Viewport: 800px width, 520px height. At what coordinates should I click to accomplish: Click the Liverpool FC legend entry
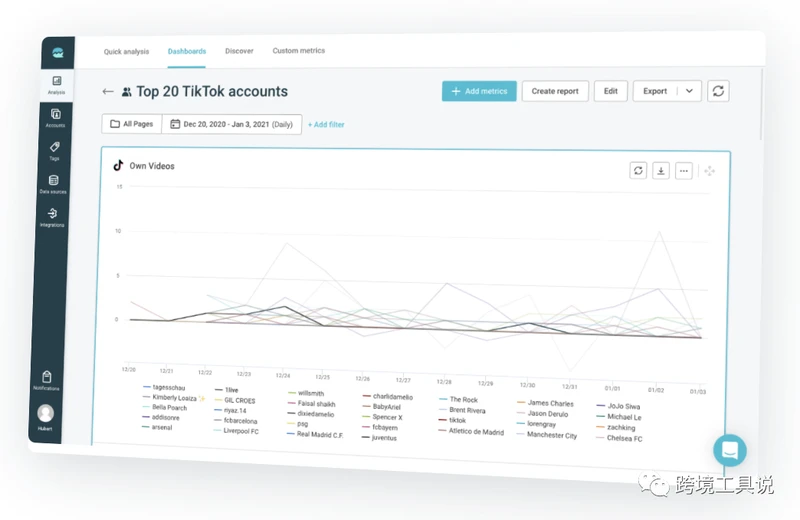[236, 431]
